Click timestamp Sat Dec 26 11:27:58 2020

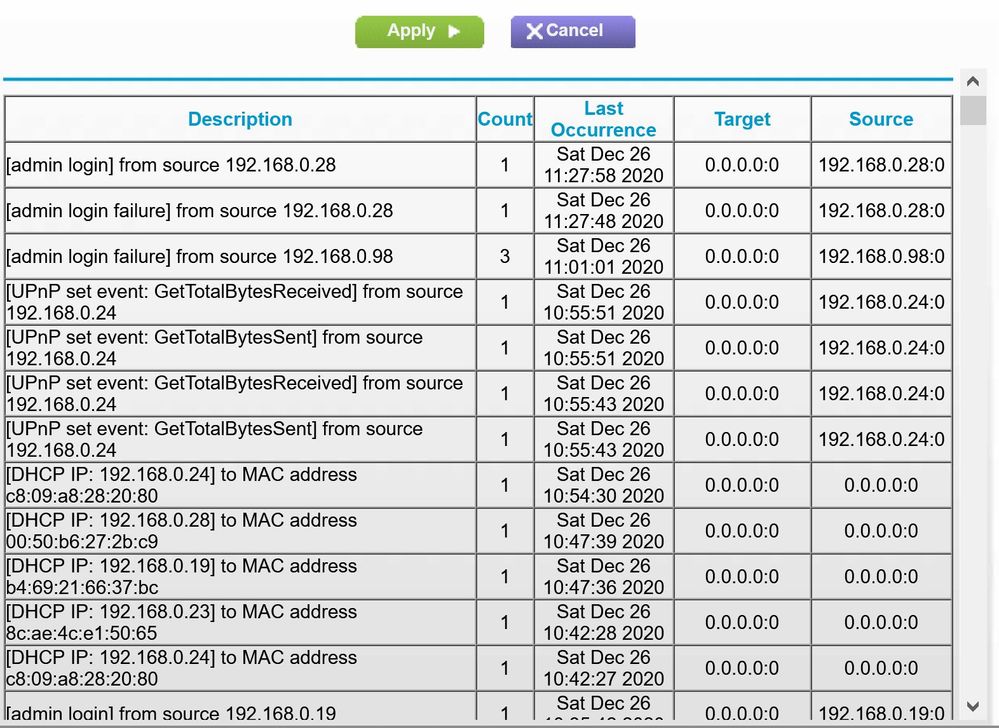pos(603,165)
